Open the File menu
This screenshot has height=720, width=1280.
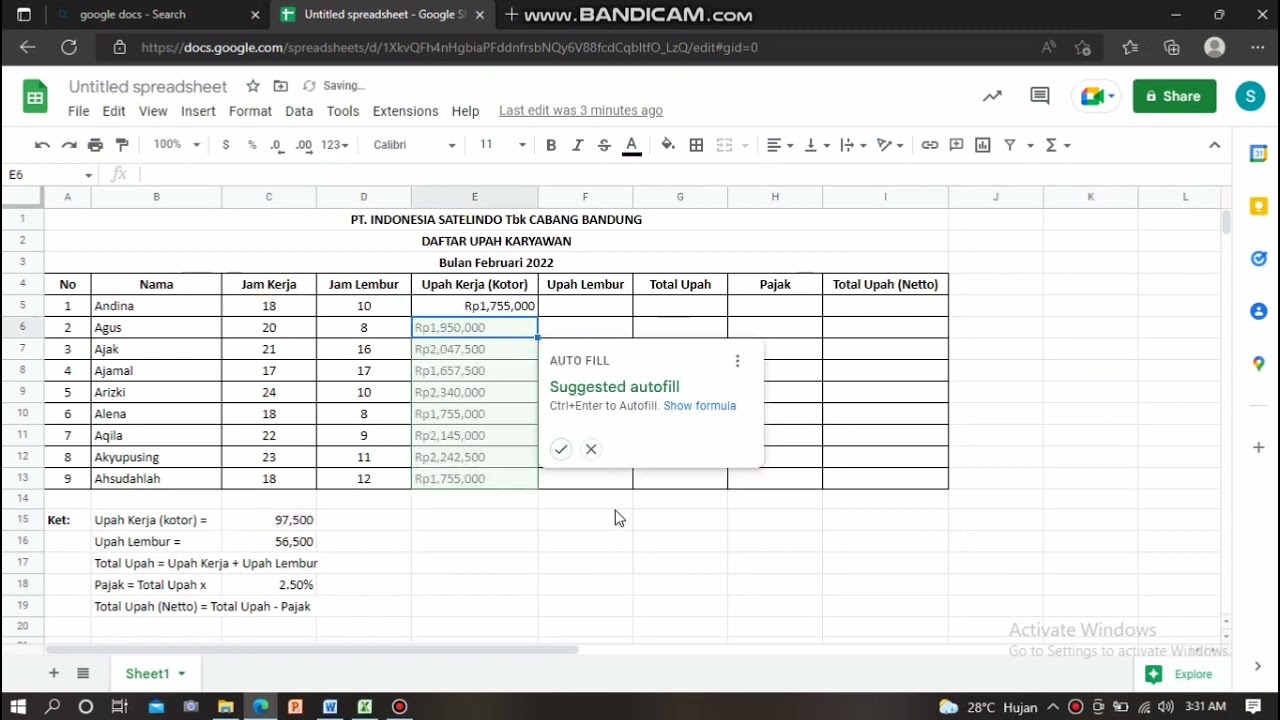(78, 111)
